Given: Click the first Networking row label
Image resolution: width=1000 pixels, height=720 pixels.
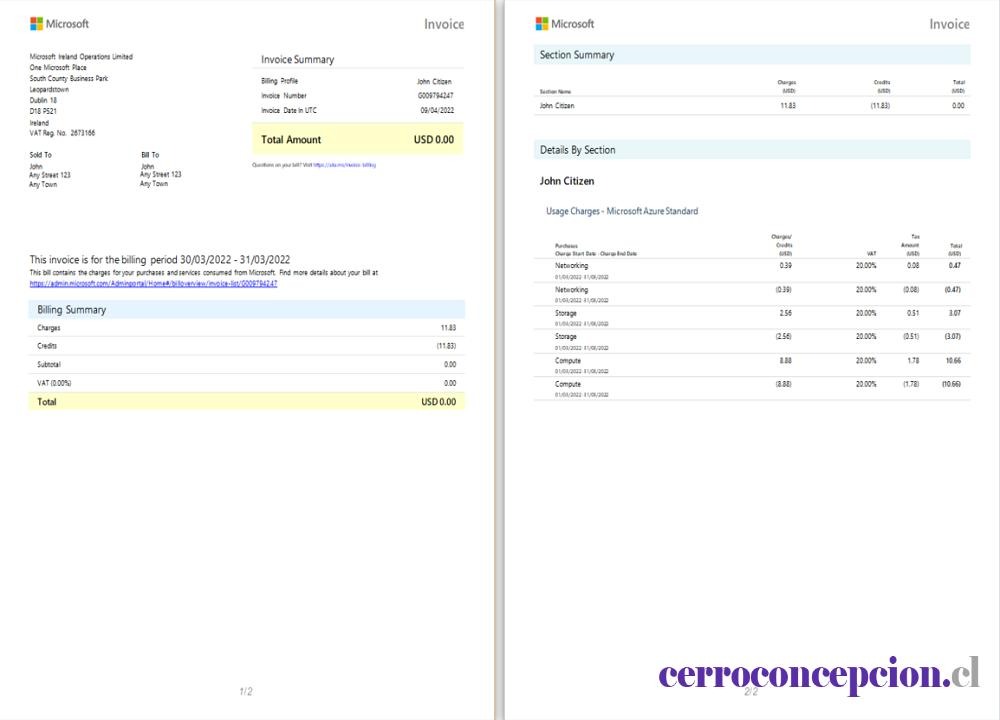Looking at the screenshot, I should click(571, 265).
